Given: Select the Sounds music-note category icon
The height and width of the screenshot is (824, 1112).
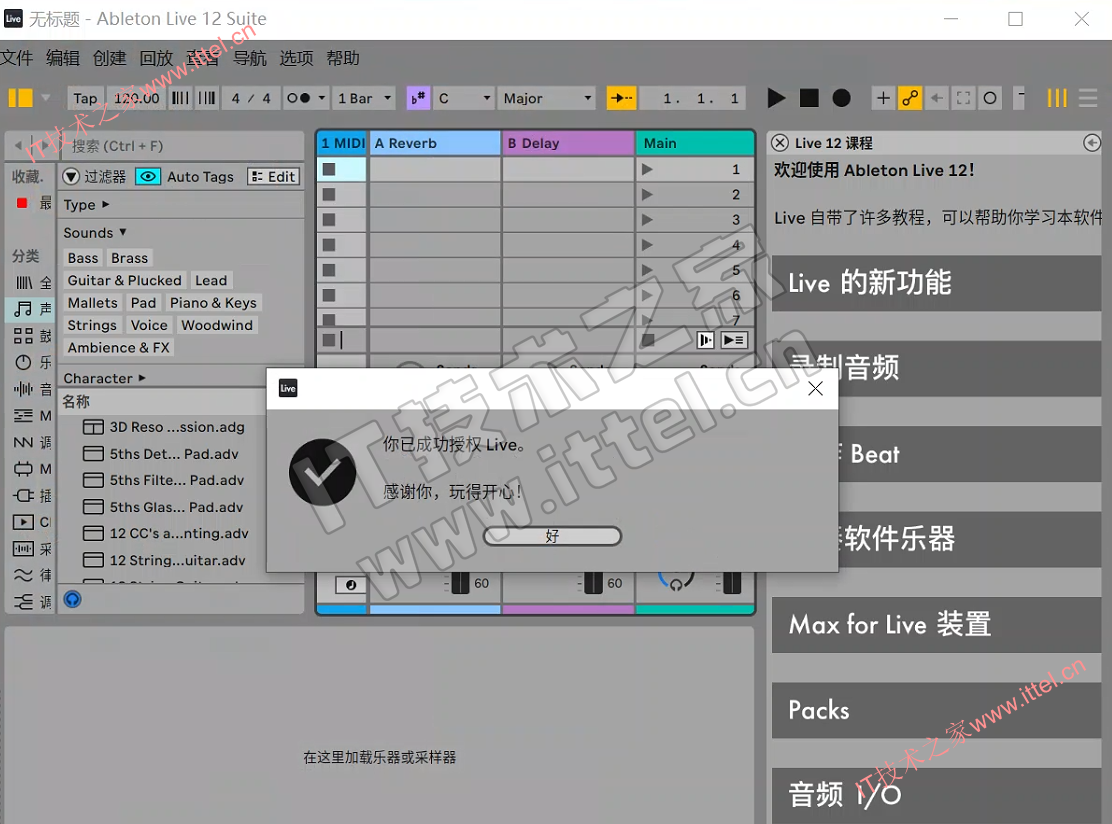Looking at the screenshot, I should [23, 309].
